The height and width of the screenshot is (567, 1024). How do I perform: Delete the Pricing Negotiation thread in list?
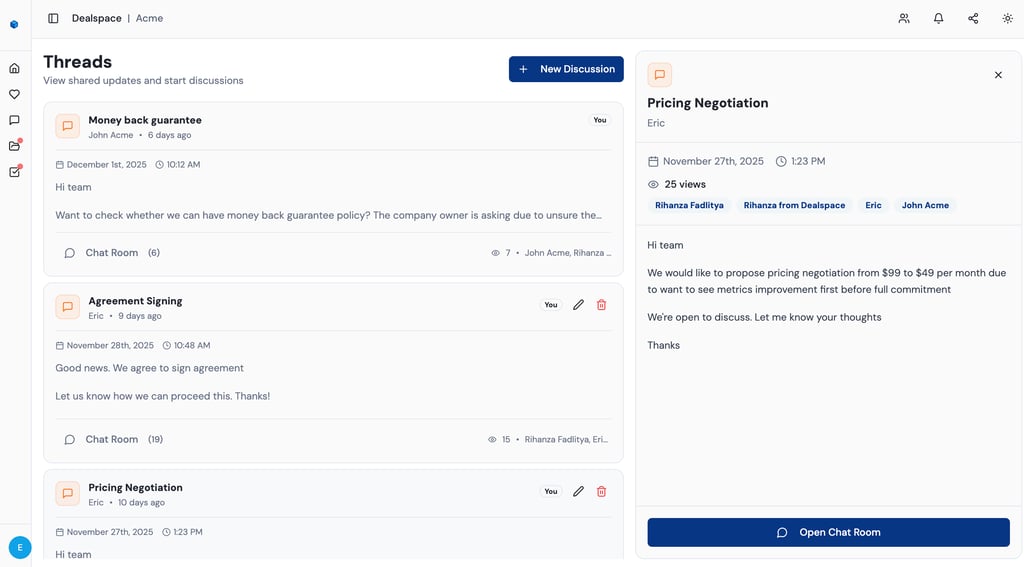click(601, 492)
